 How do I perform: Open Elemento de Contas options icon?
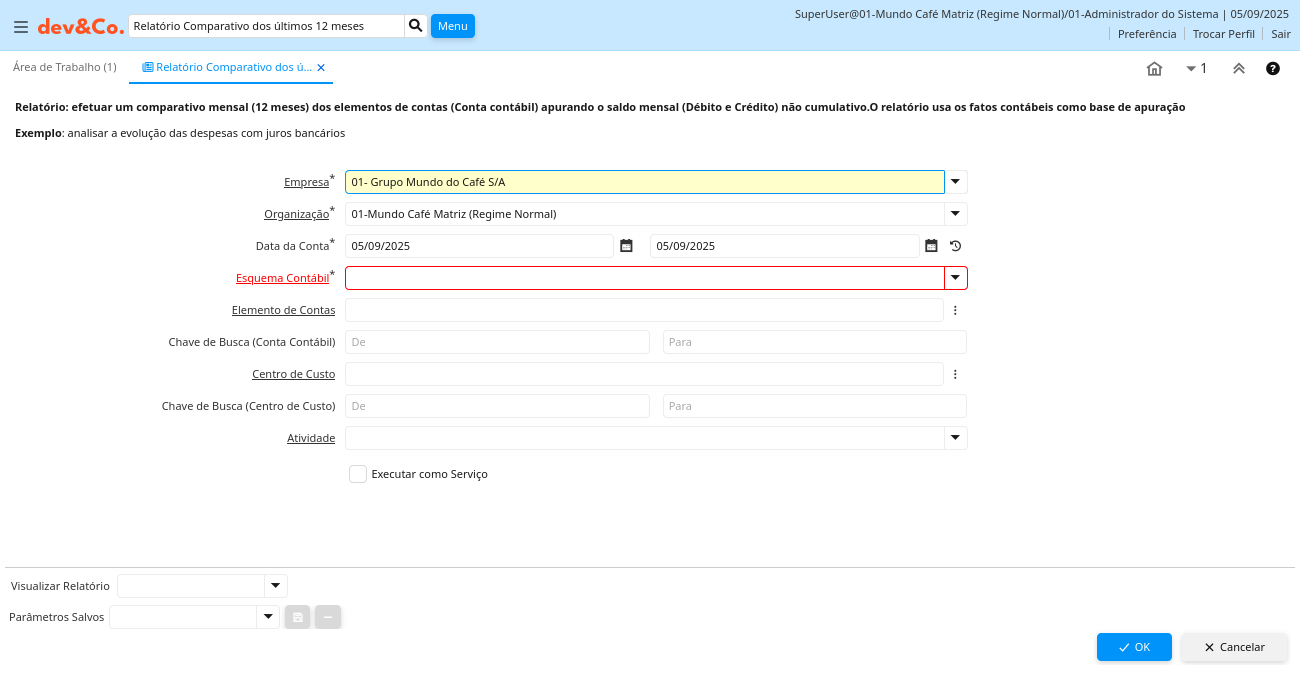(955, 310)
